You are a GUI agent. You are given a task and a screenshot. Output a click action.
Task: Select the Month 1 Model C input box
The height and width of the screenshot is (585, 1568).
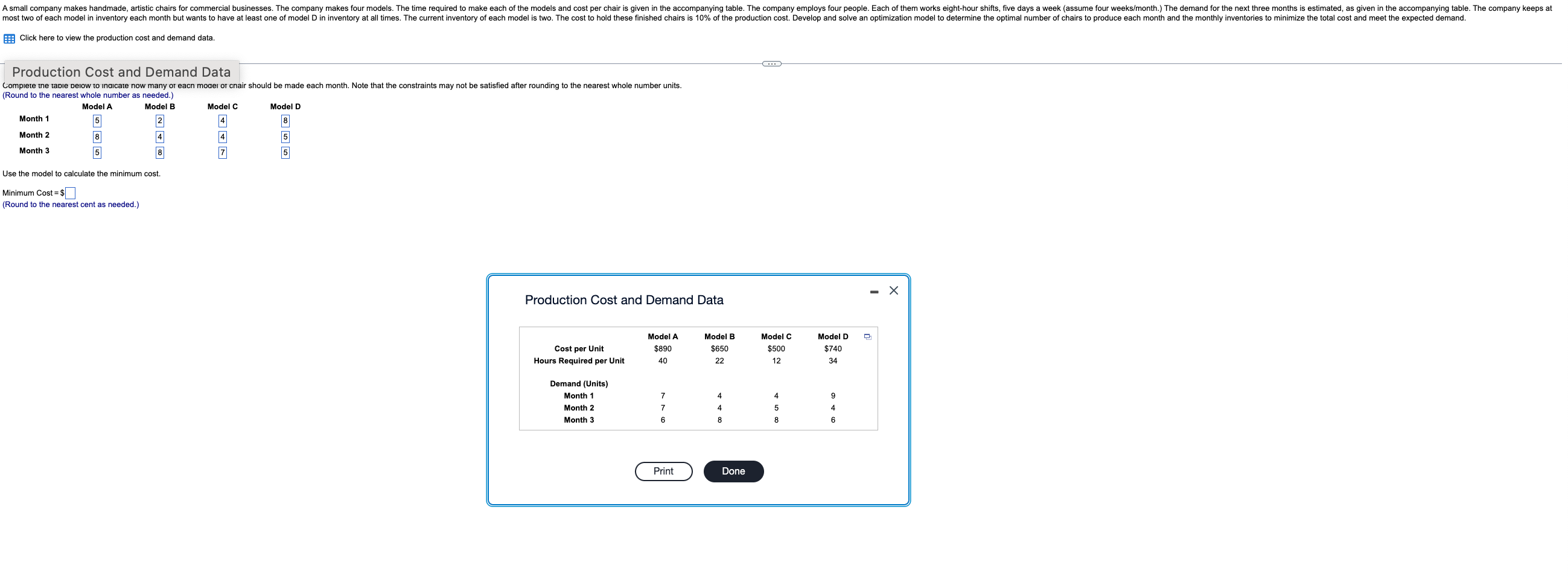click(222, 121)
